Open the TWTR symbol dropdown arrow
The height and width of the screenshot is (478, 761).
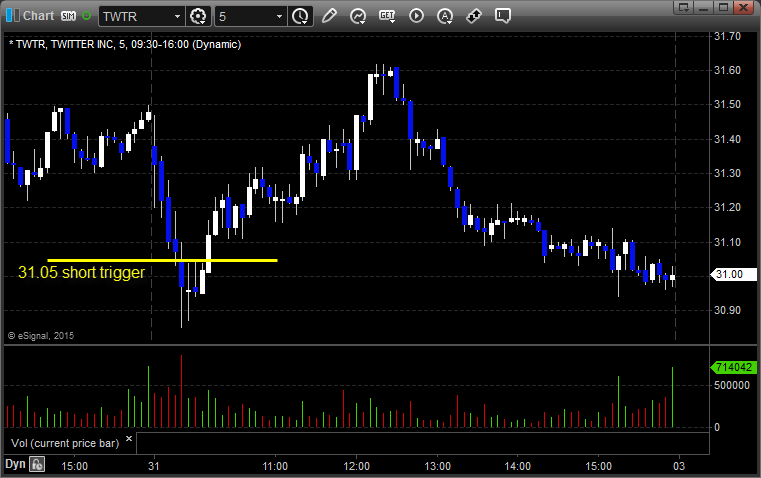(x=178, y=16)
